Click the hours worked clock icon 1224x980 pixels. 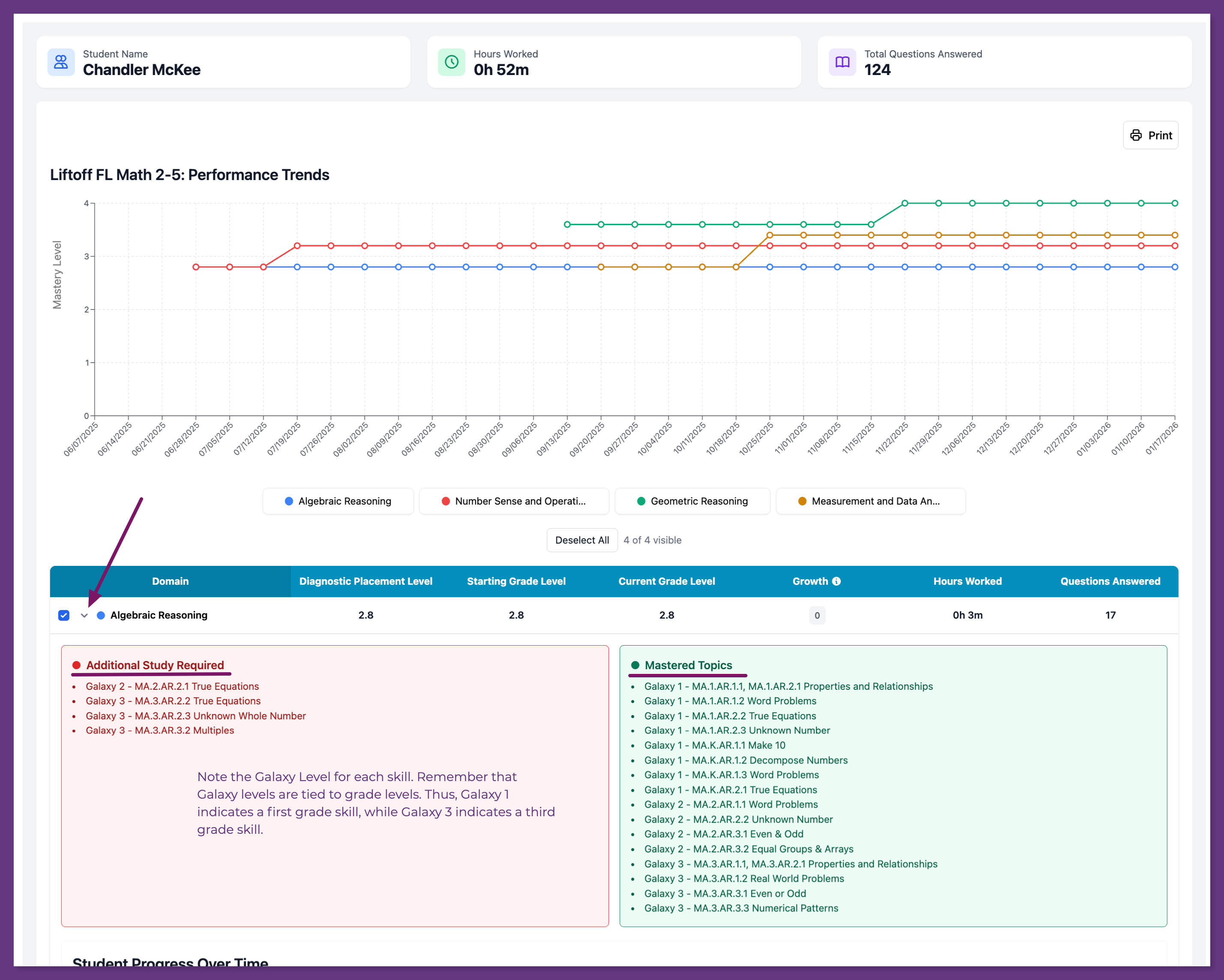click(x=451, y=62)
